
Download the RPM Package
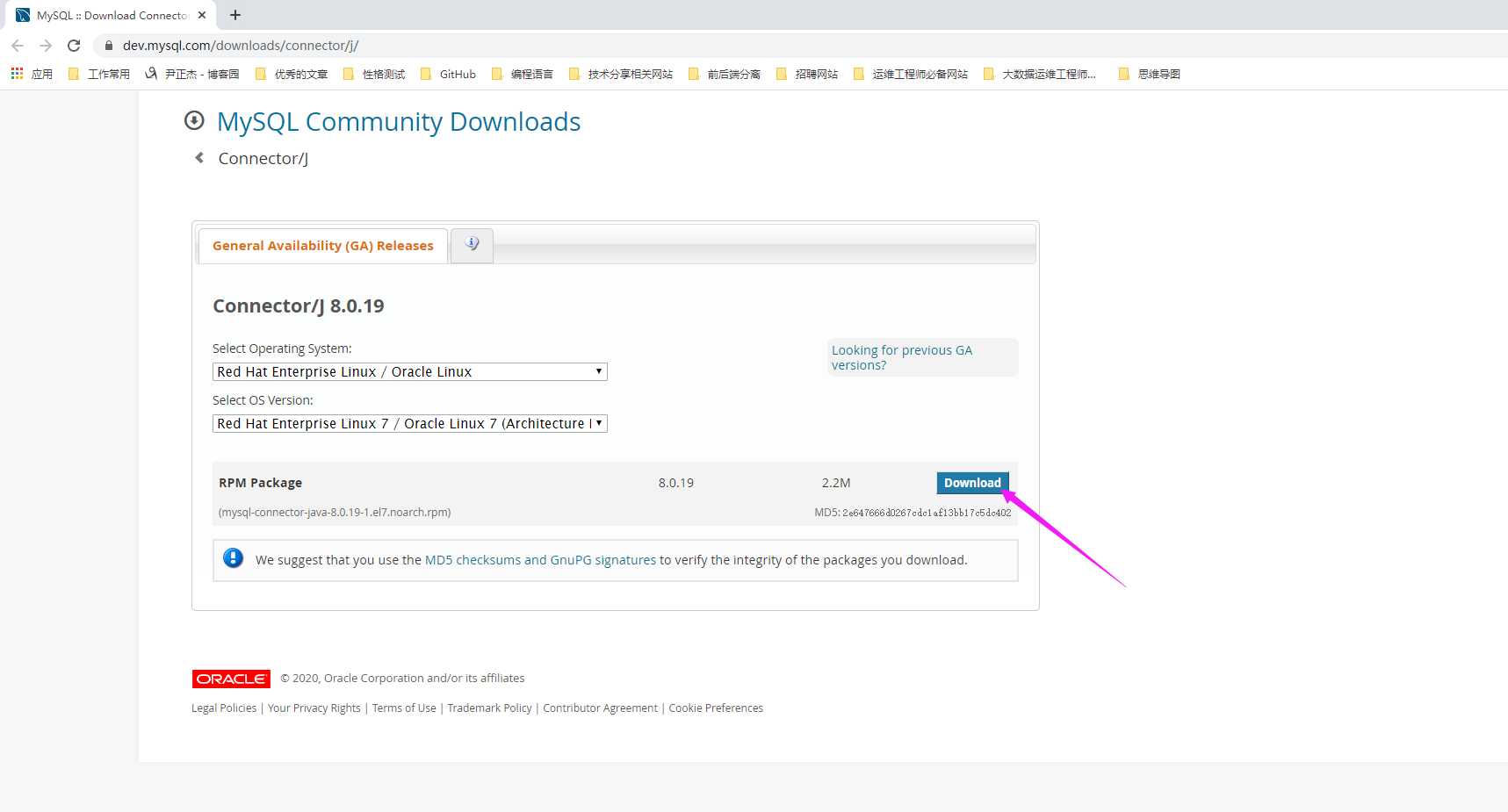coord(972,483)
